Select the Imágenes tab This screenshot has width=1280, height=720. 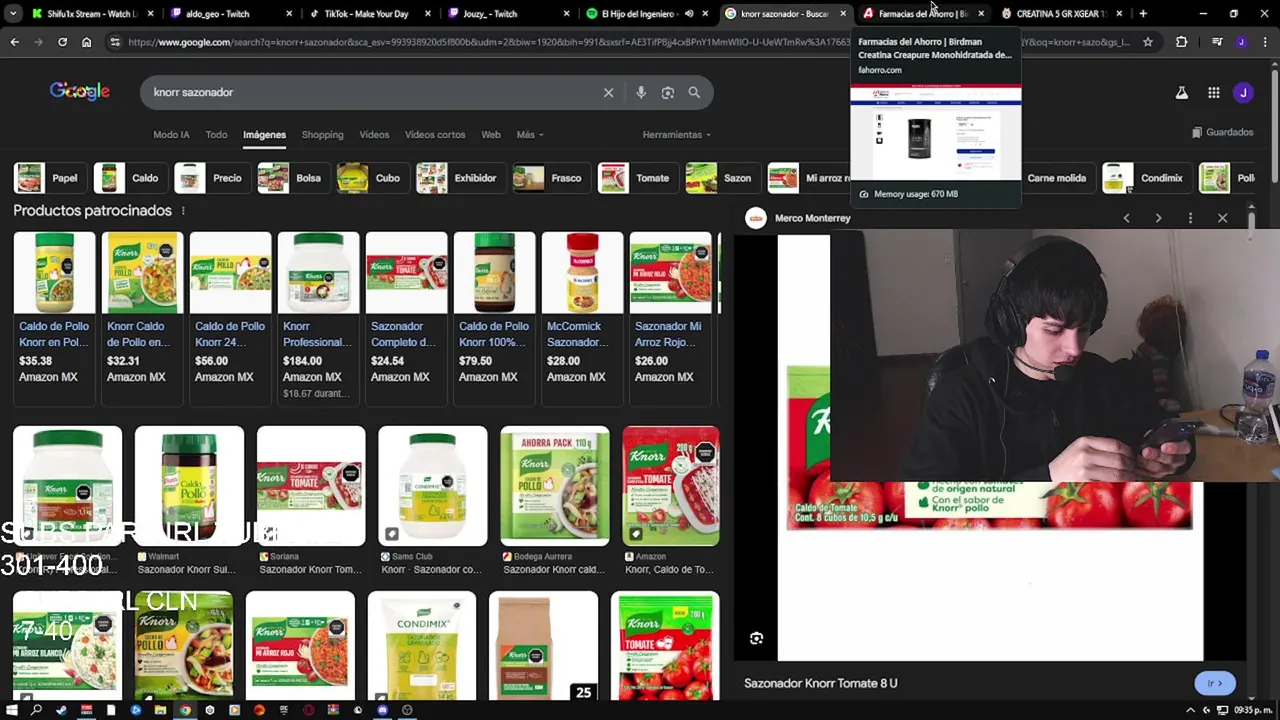click(x=264, y=135)
